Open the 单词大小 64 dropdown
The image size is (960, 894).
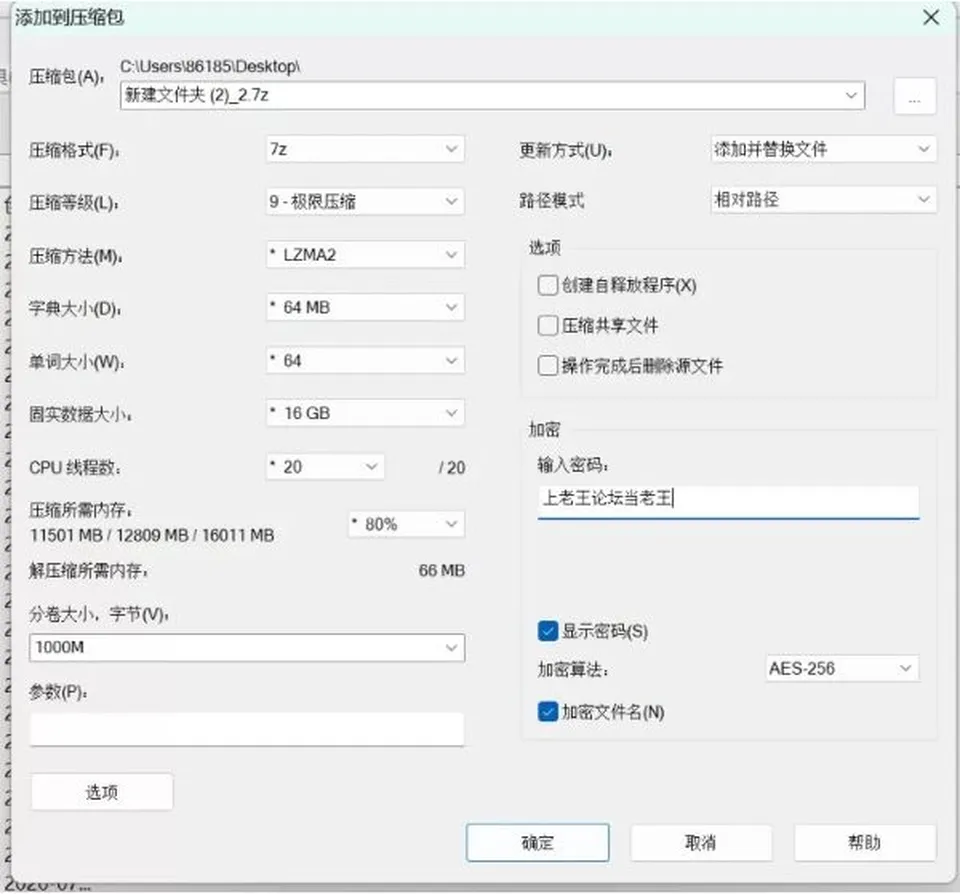(365, 361)
